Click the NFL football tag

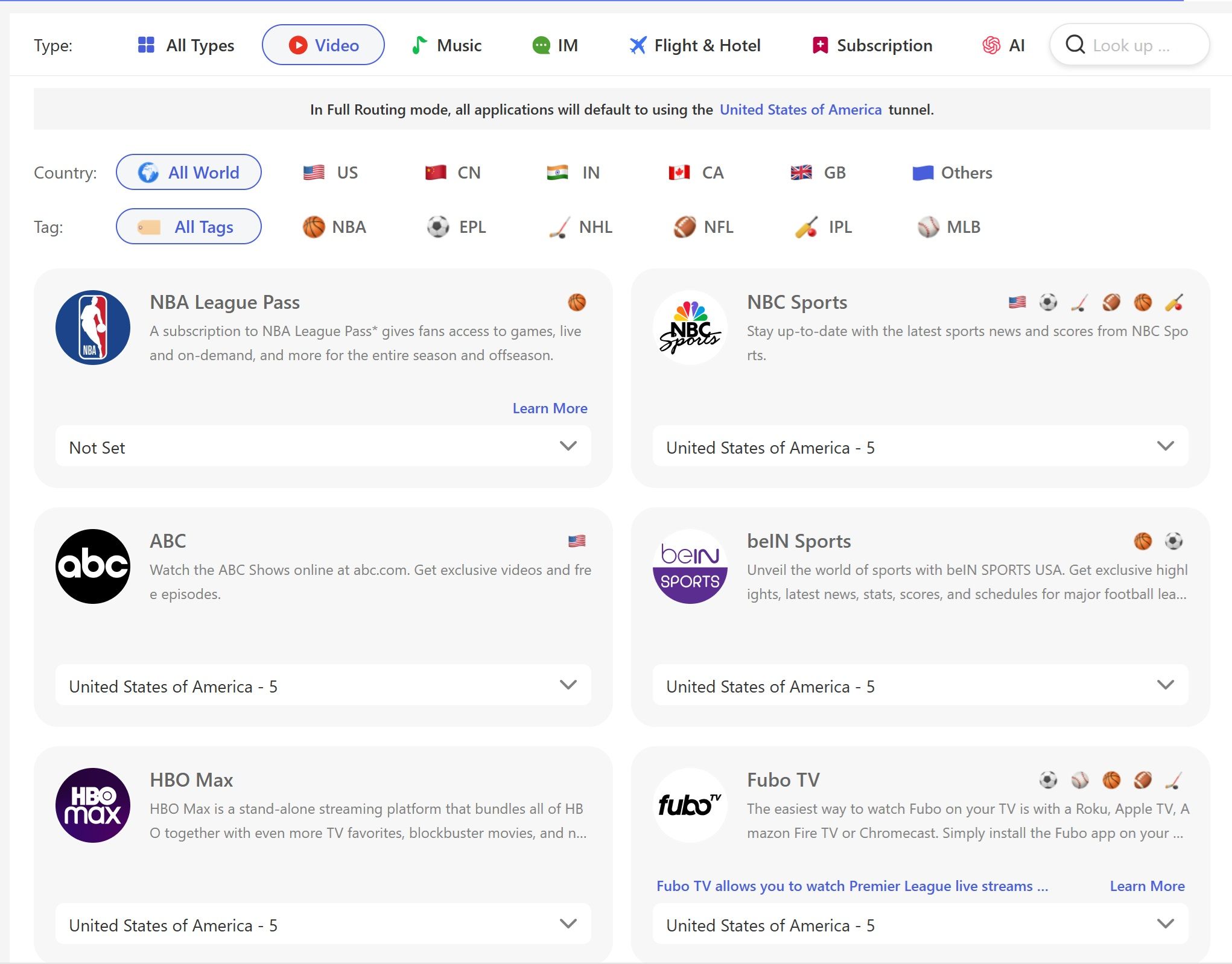pyautogui.click(x=704, y=227)
